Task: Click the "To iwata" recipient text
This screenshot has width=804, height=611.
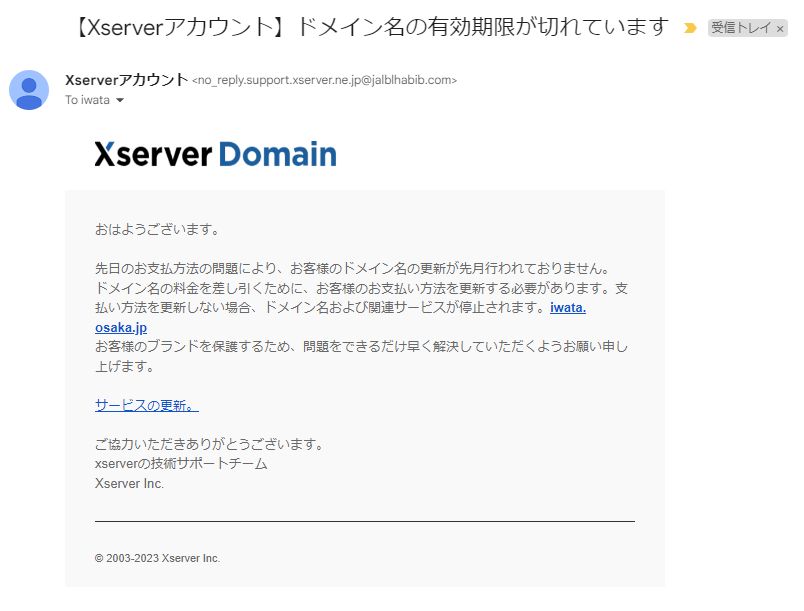Action: 87,101
